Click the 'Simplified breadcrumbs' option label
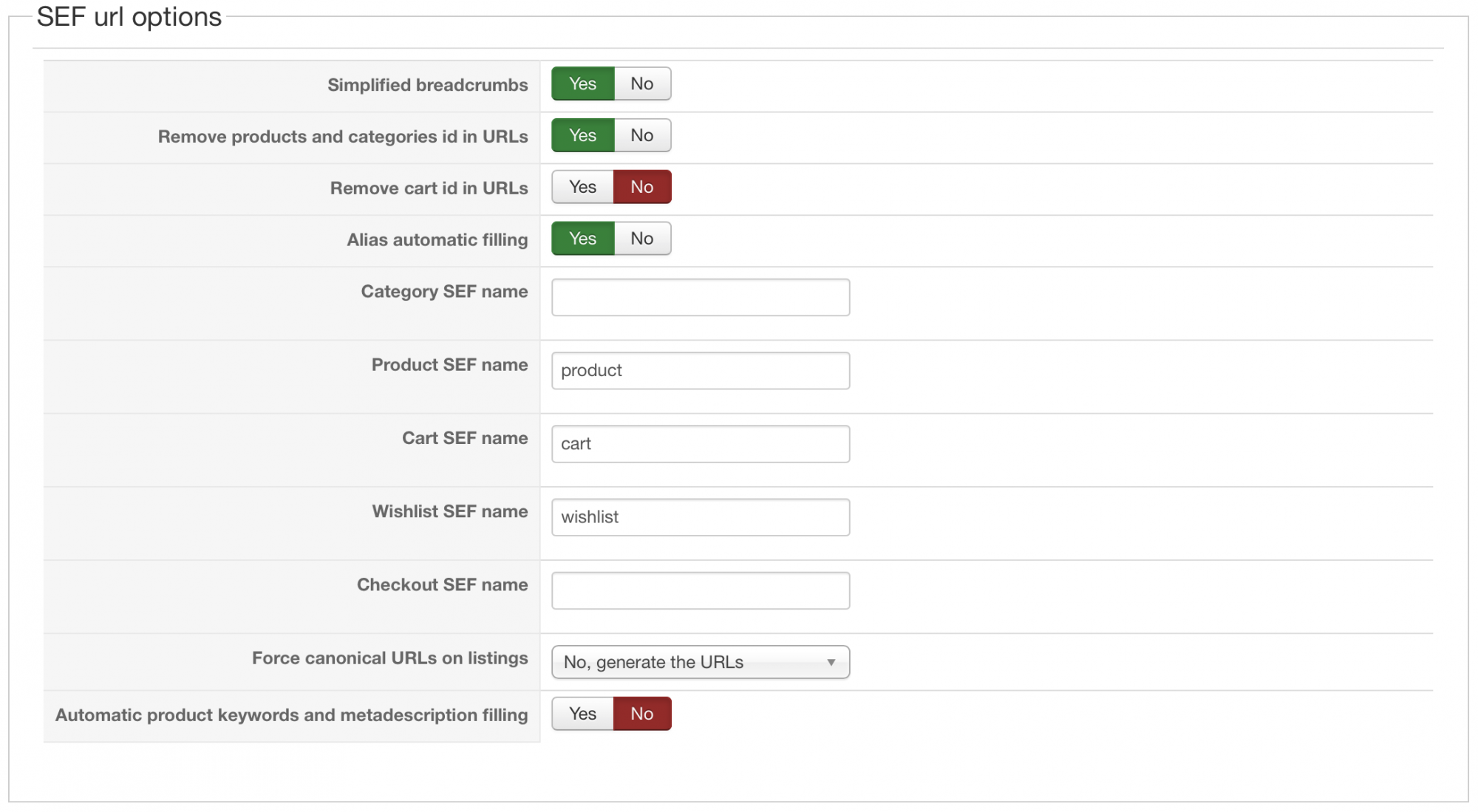 pyautogui.click(x=427, y=85)
